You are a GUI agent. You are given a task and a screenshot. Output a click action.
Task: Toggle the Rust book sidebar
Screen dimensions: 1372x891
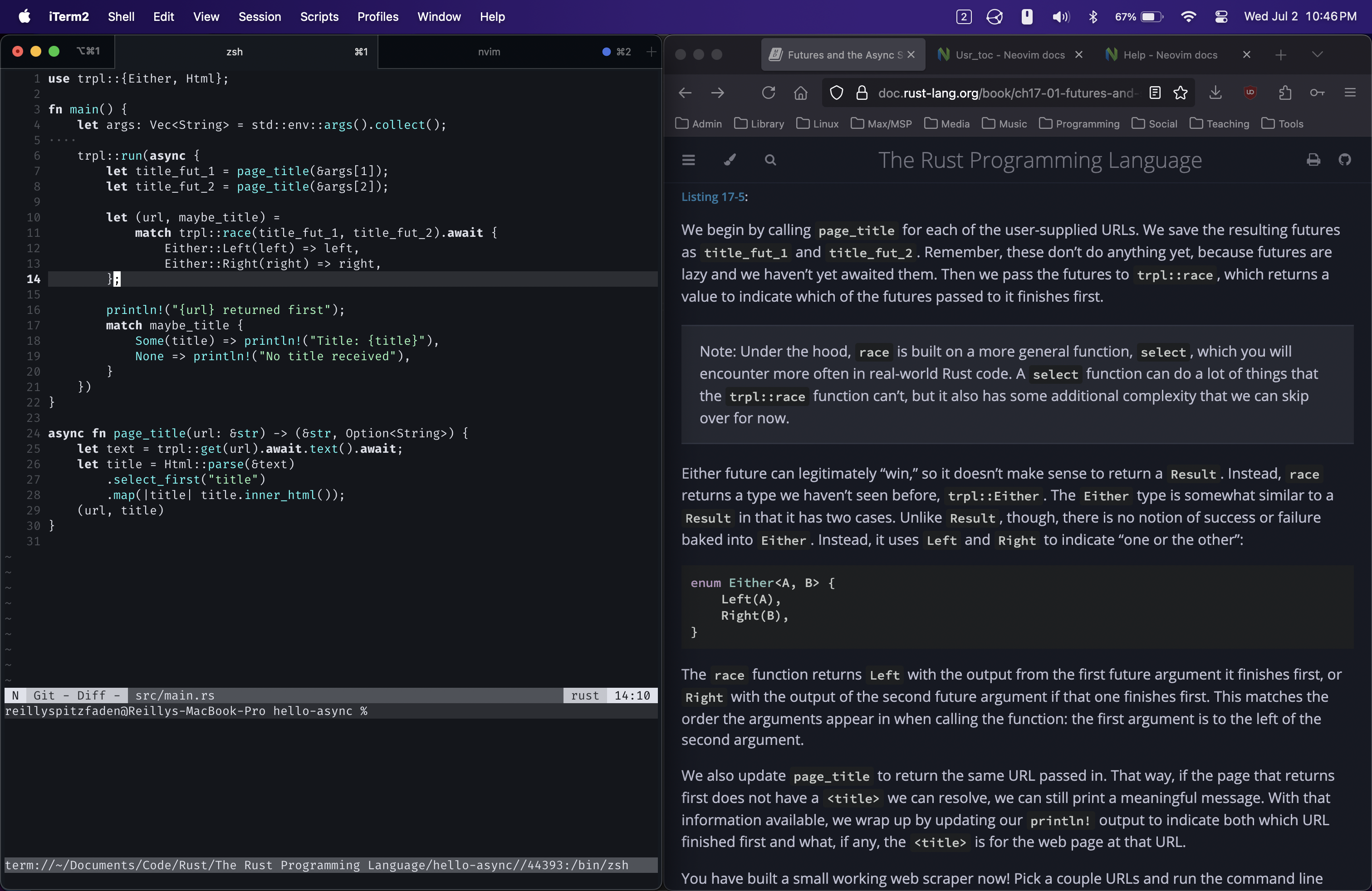688,160
